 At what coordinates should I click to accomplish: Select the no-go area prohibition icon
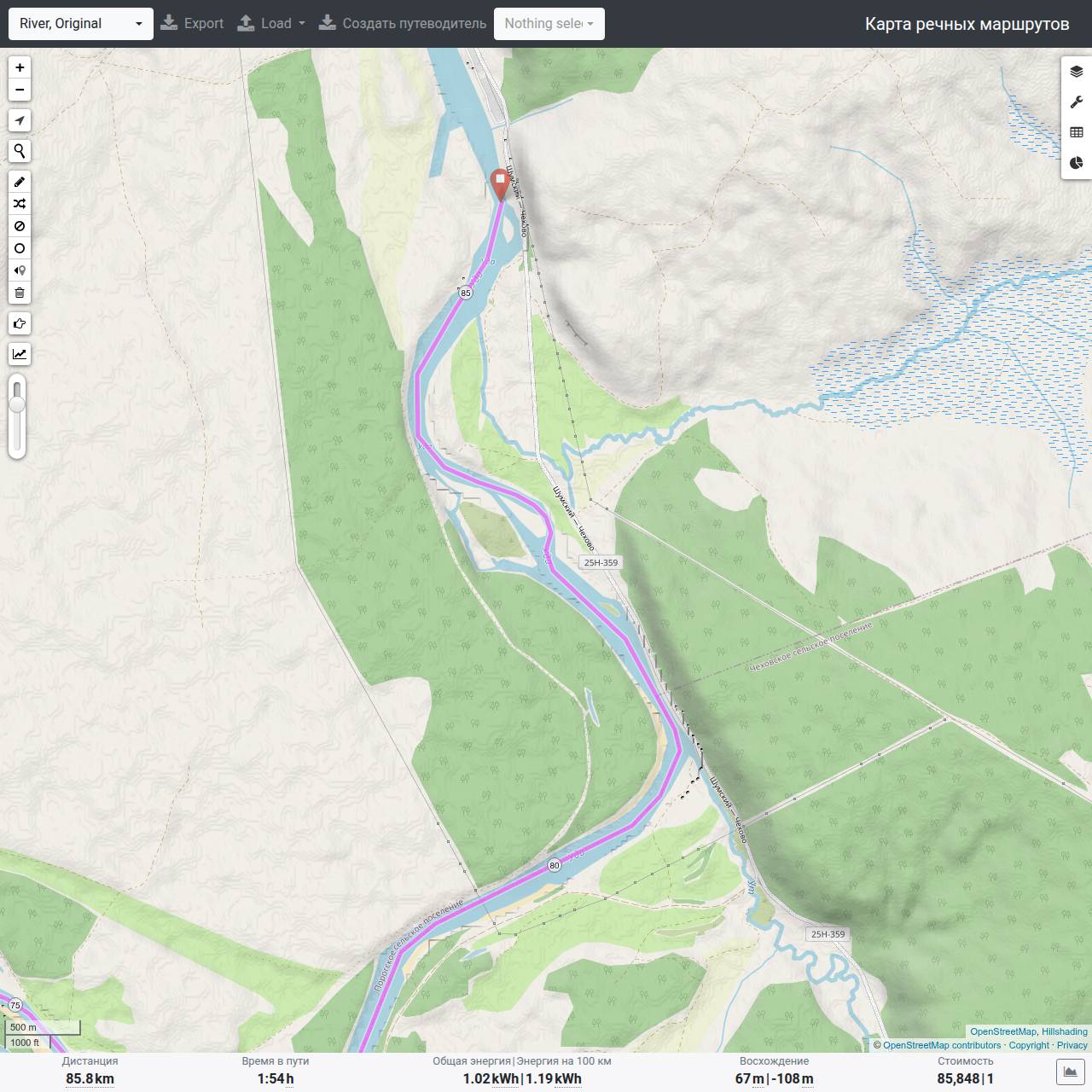pyautogui.click(x=20, y=226)
